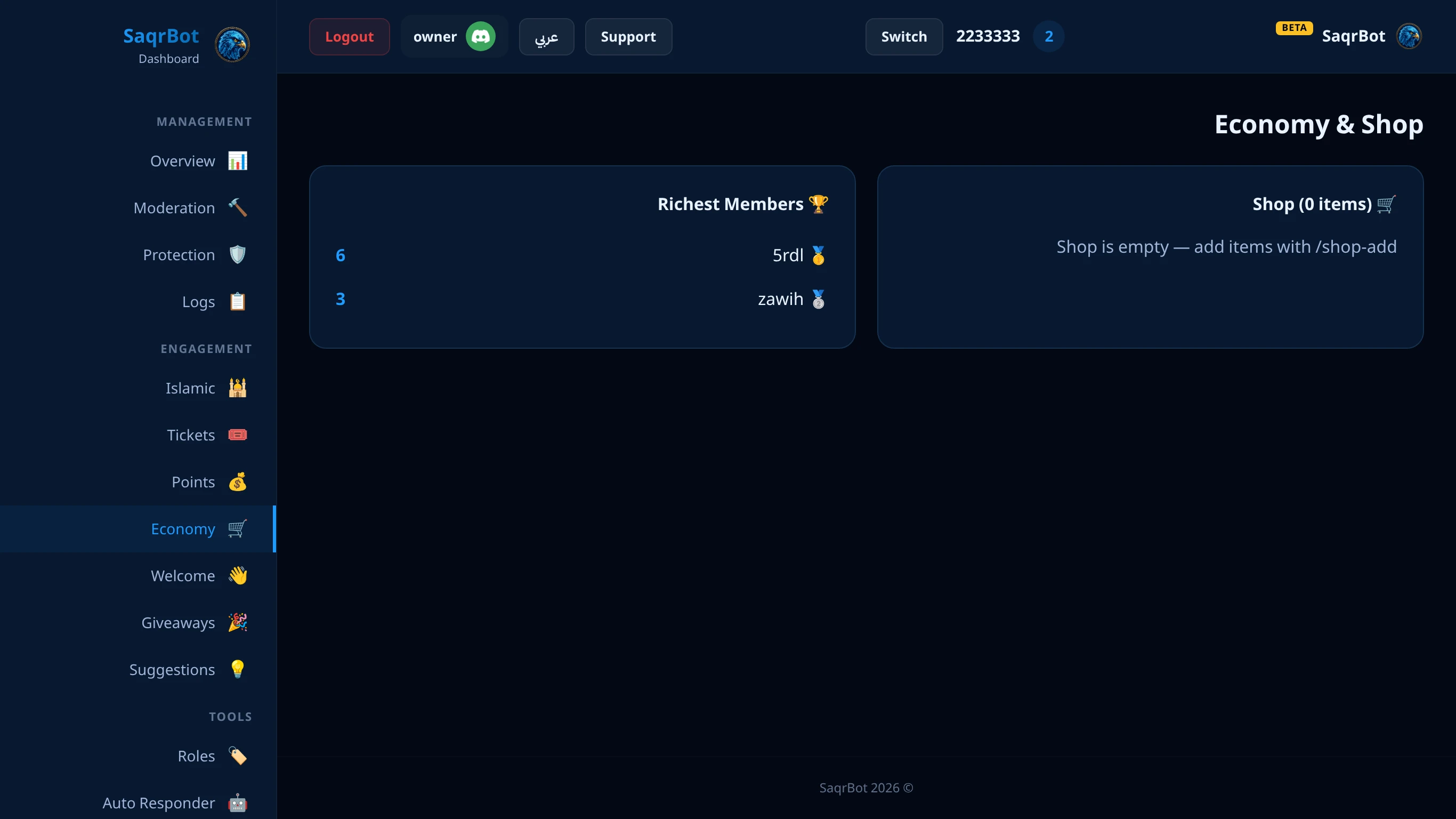This screenshot has height=819, width=1456.
Task: Click the MANAGEMENT section label
Action: click(x=204, y=122)
